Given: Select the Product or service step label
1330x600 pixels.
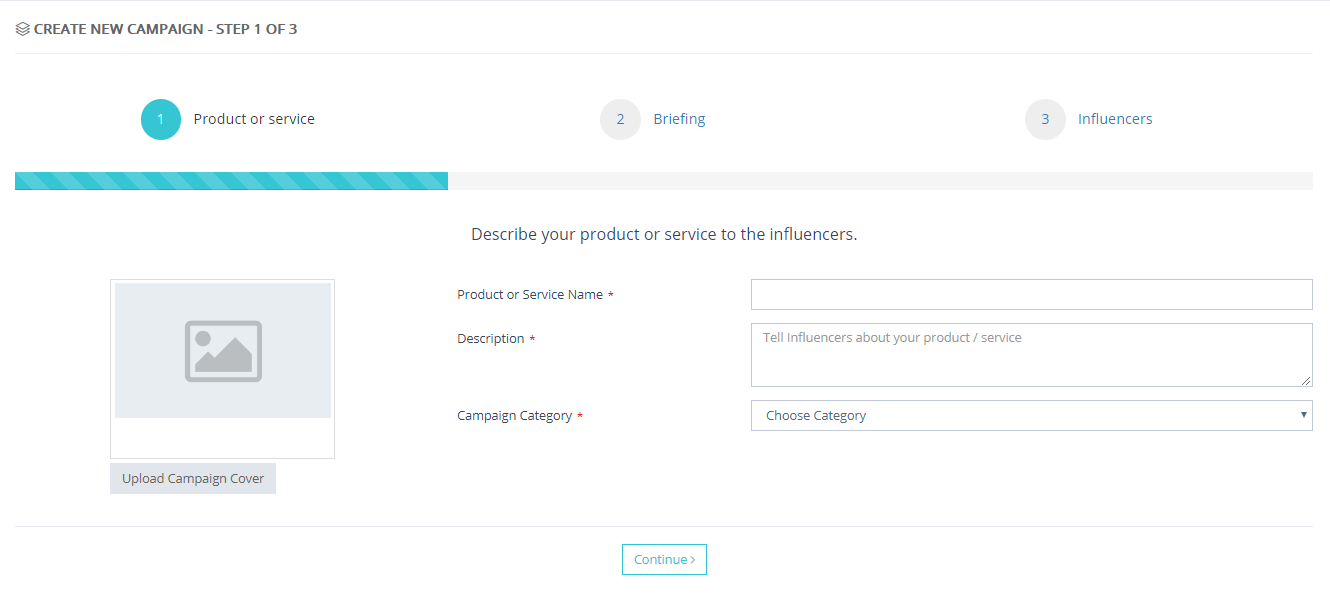Looking at the screenshot, I should pos(254,119).
